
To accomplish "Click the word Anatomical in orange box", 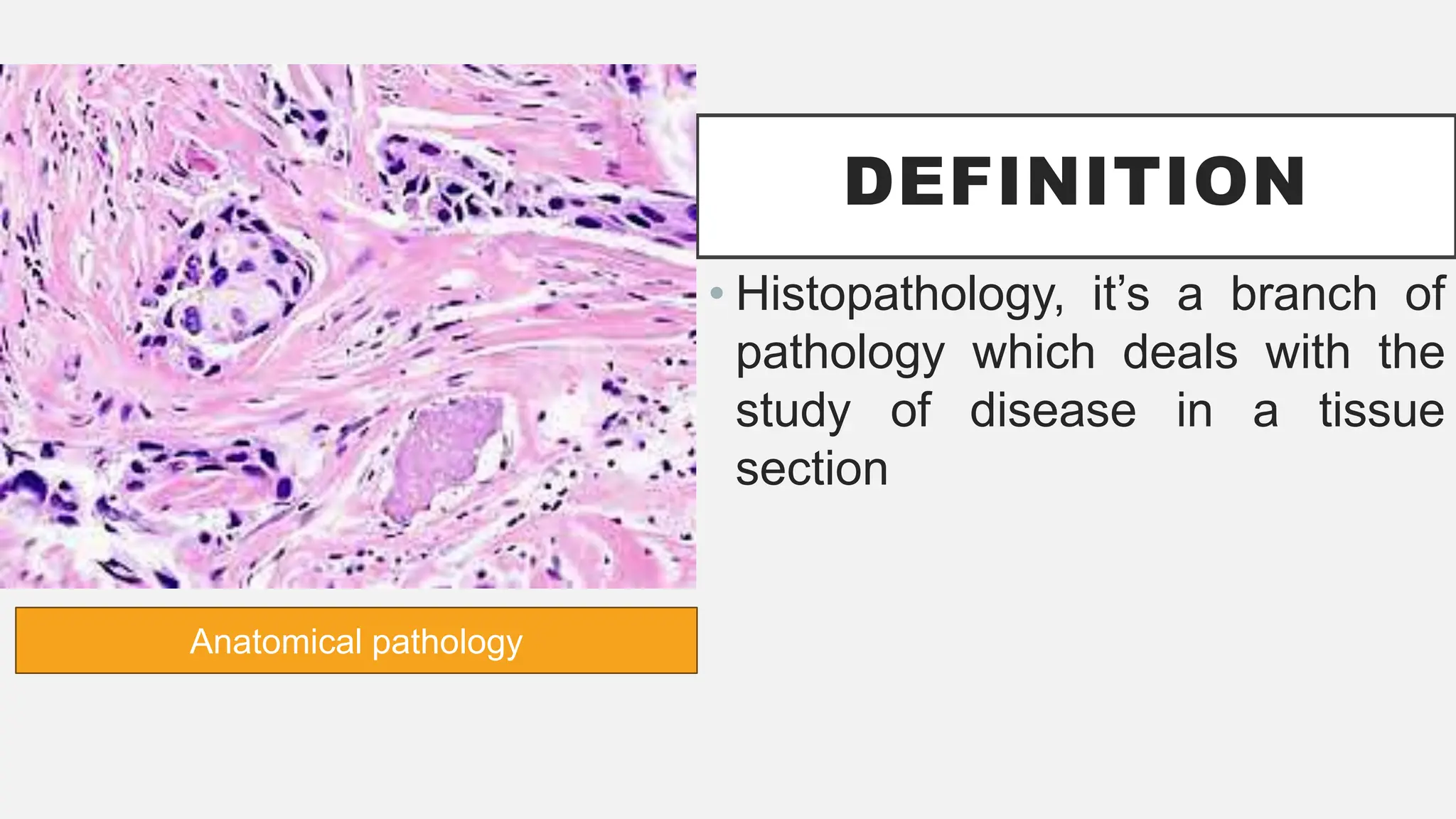I will pos(275,641).
